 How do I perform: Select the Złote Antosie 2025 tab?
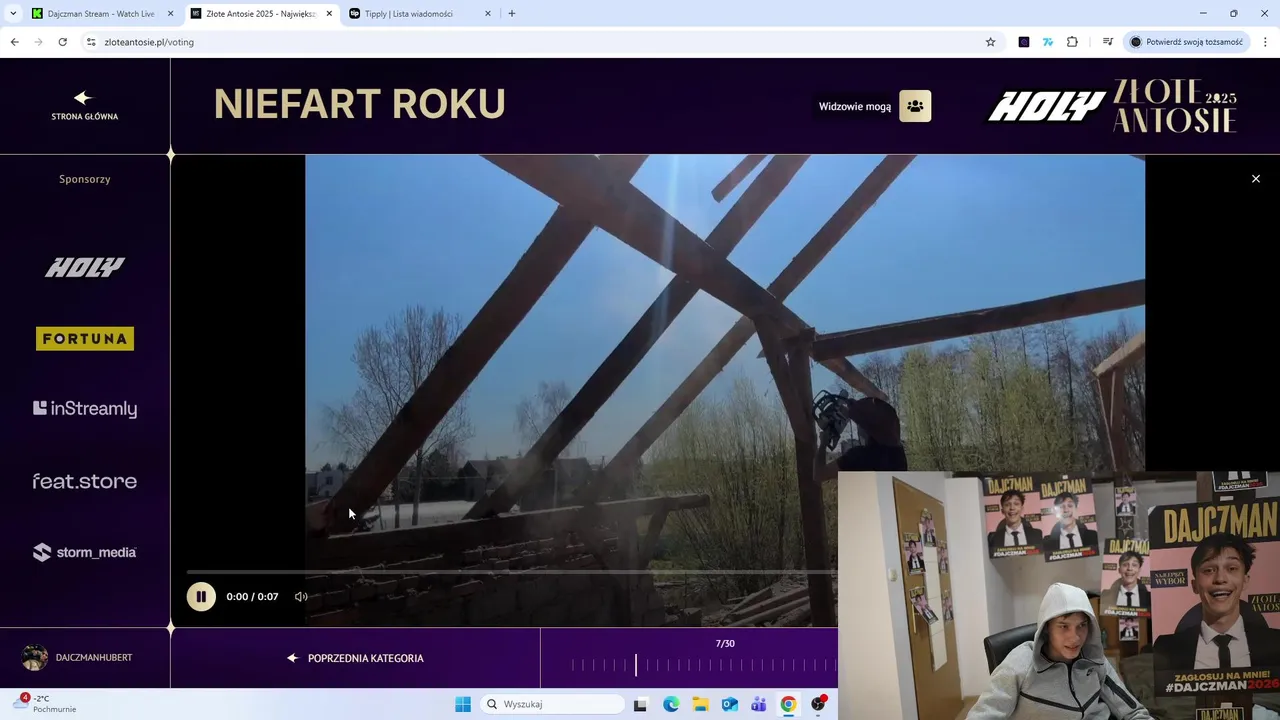pyautogui.click(x=260, y=14)
